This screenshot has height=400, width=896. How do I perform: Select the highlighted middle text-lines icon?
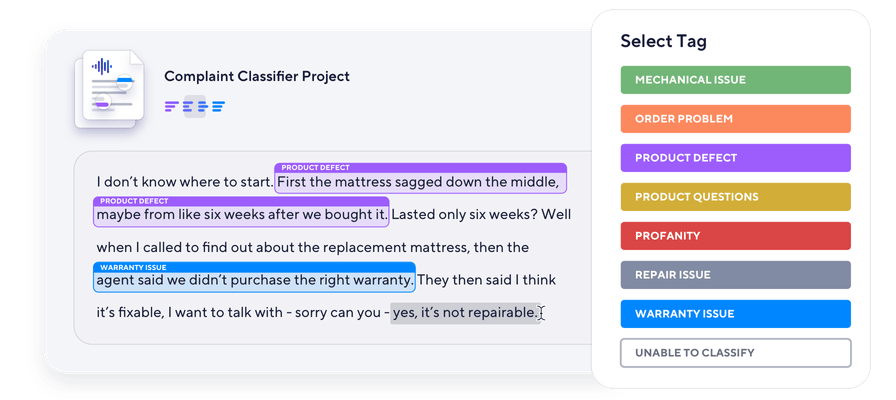(x=194, y=106)
